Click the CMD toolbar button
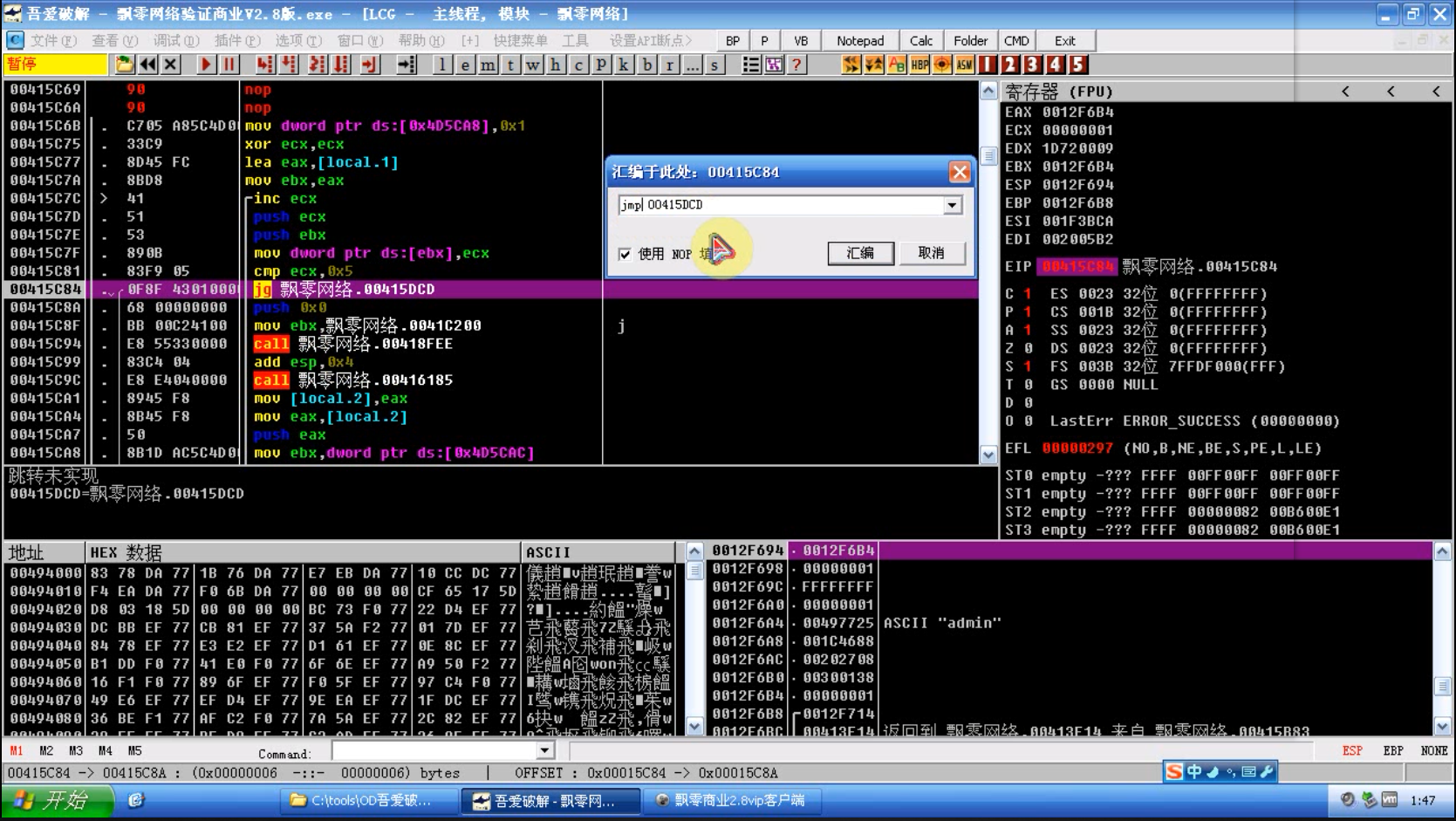 pyautogui.click(x=1016, y=41)
